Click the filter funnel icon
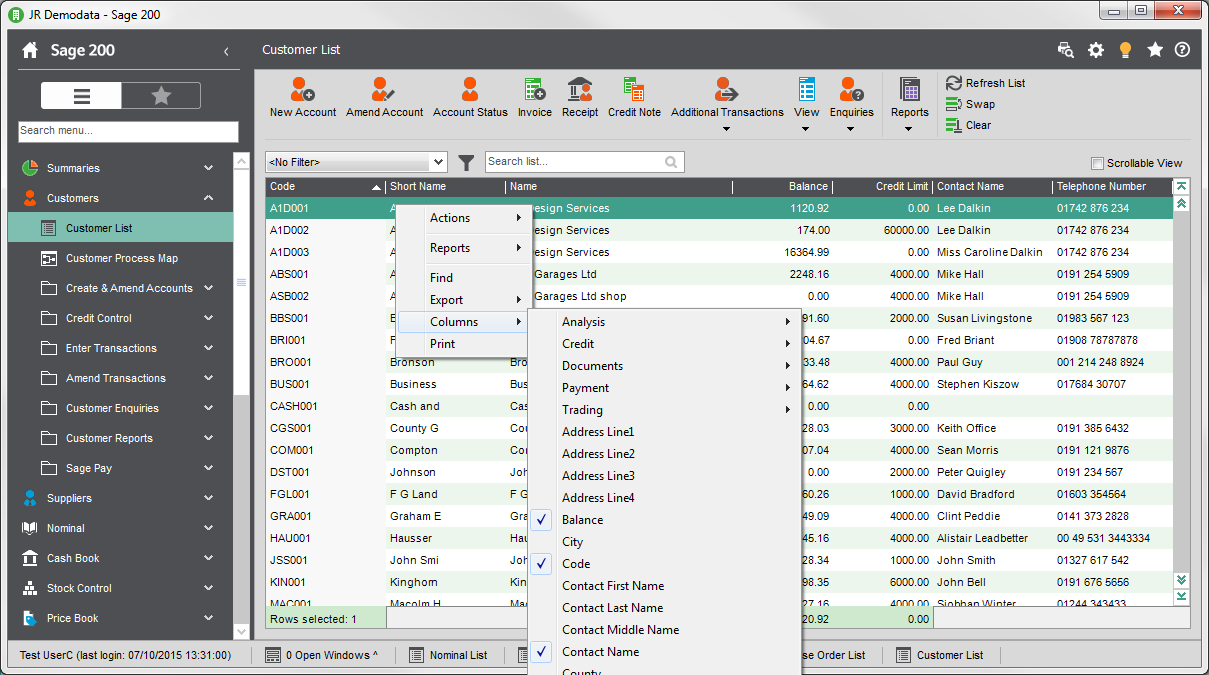 click(x=466, y=162)
